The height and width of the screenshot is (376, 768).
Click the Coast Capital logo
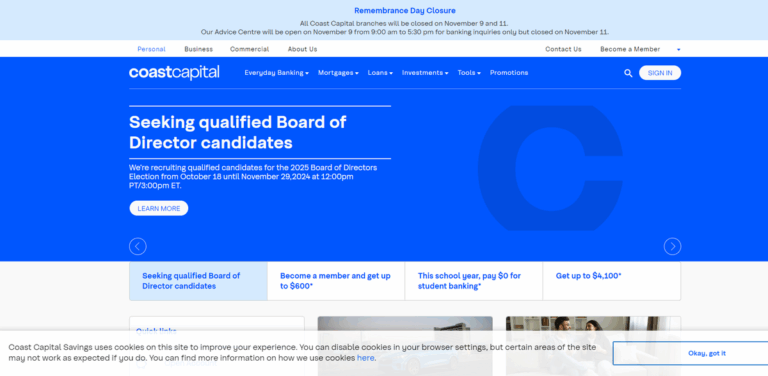(174, 72)
